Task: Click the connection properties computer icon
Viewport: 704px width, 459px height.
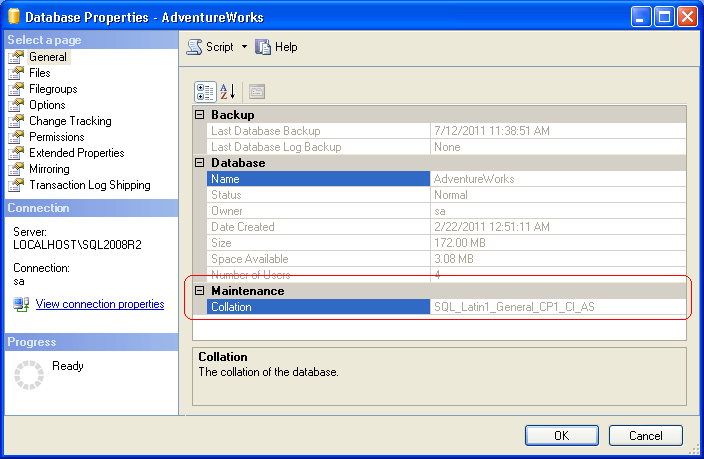Action: (21, 304)
